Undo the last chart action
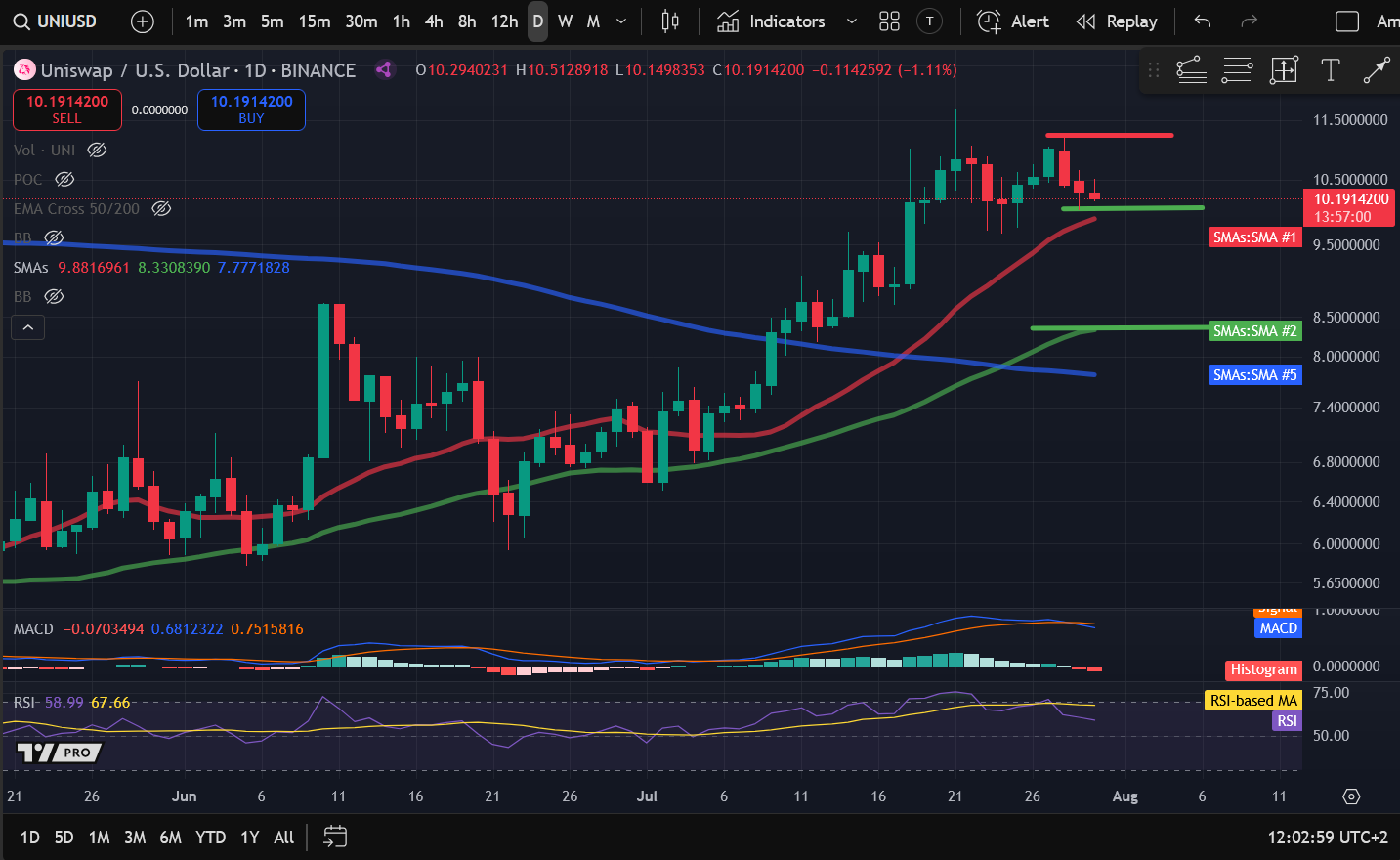This screenshot has width=1400, height=860. [1203, 21]
